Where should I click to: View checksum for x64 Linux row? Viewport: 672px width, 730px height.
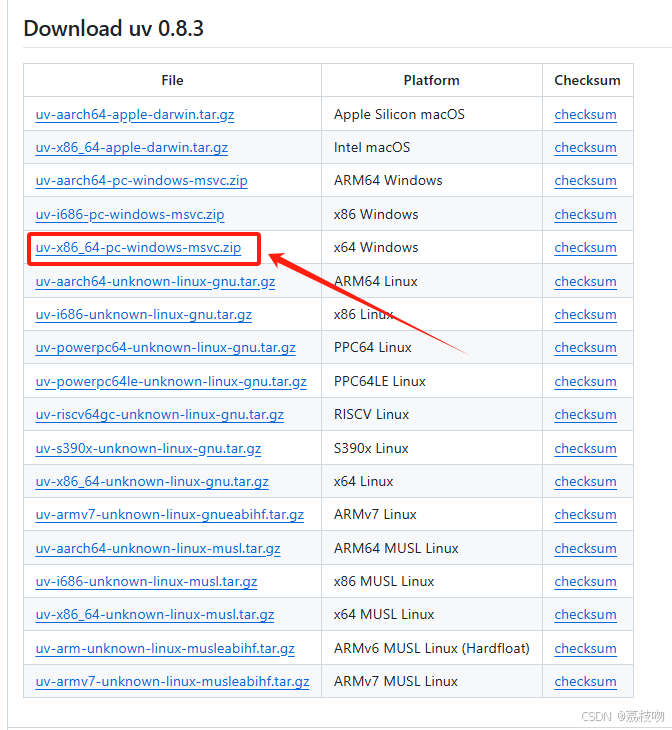pos(585,482)
